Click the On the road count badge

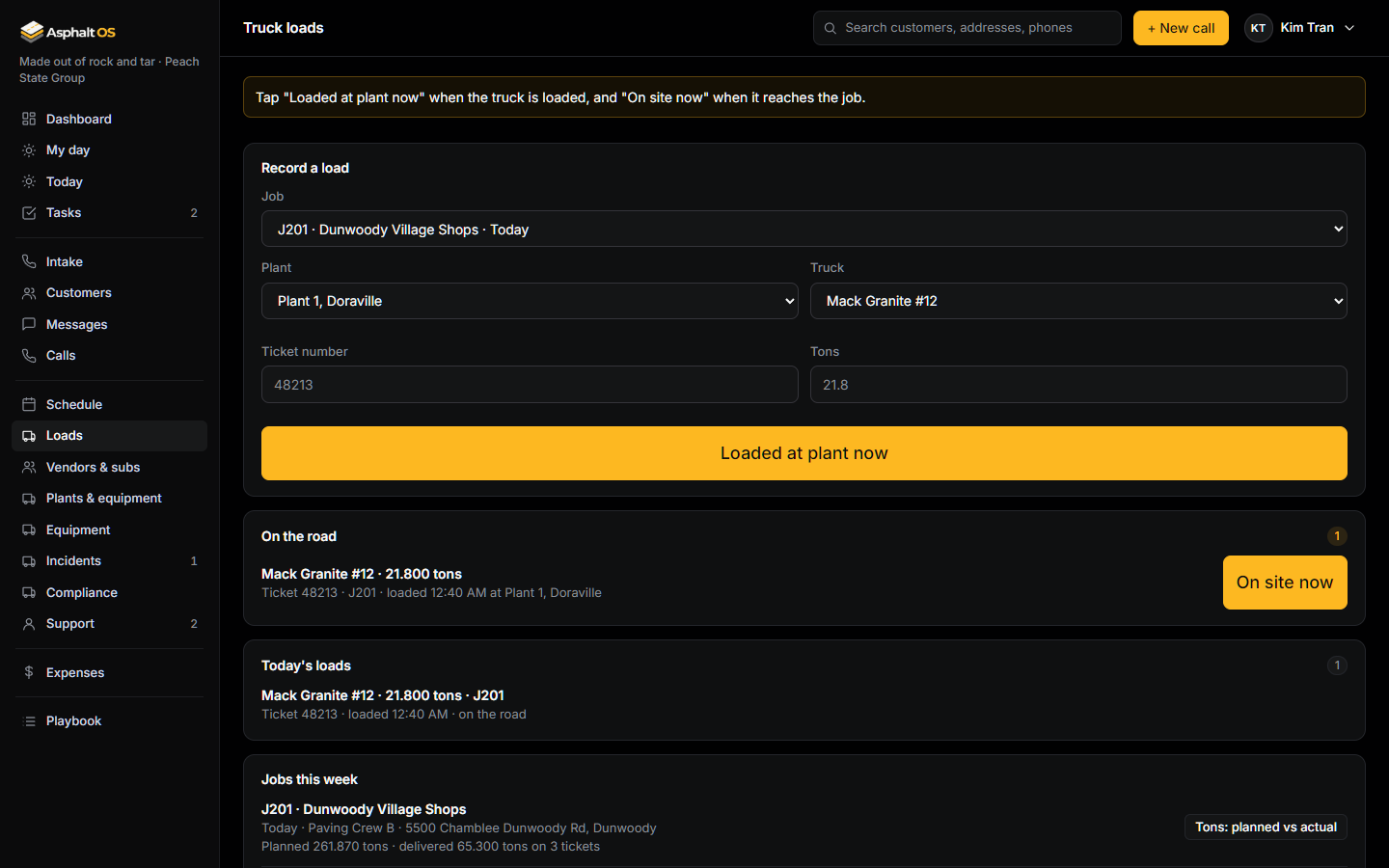(1337, 536)
